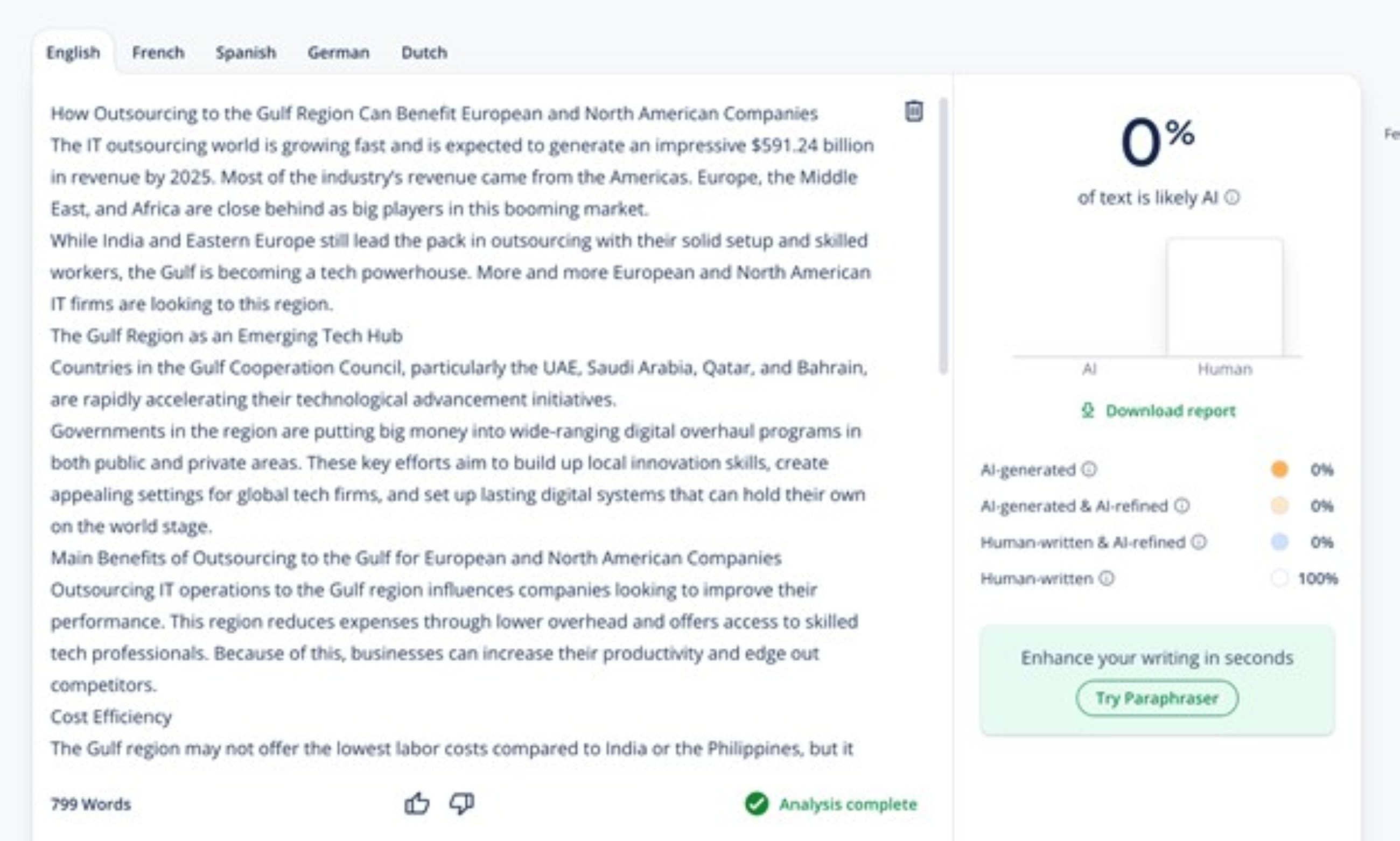Delete text with the trash icon
Viewport: 1400px width, 841px height.
click(913, 111)
